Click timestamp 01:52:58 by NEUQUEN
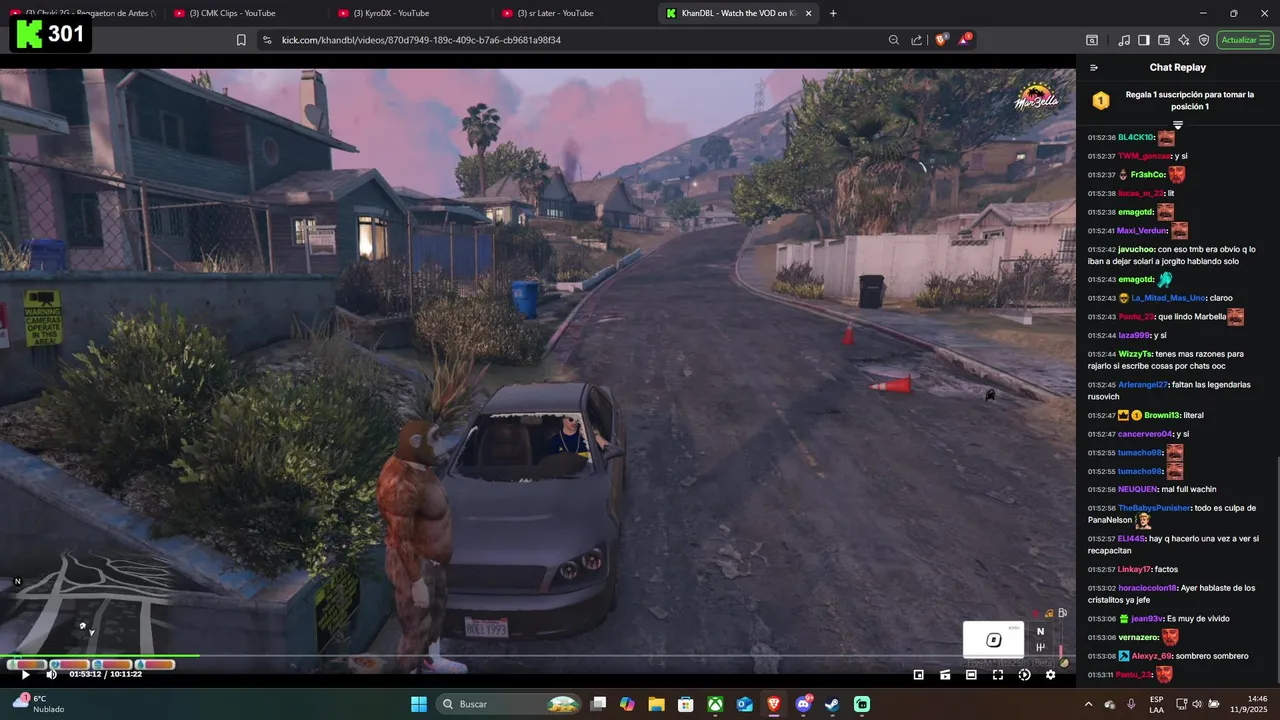 [x=1101, y=490]
